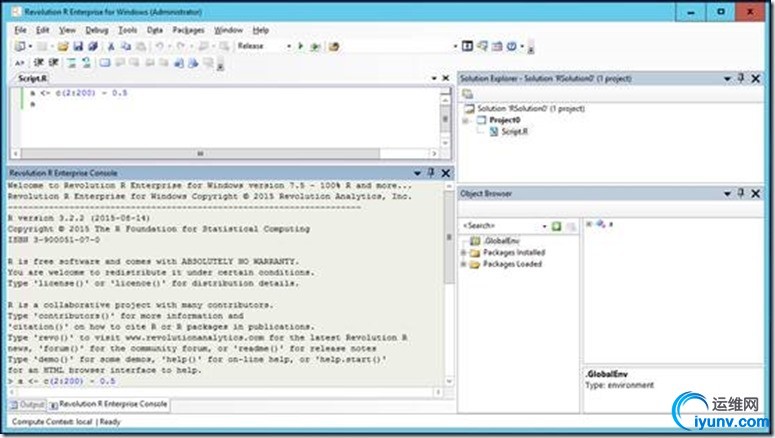
Task: Open the Packages menu
Action: point(188,30)
